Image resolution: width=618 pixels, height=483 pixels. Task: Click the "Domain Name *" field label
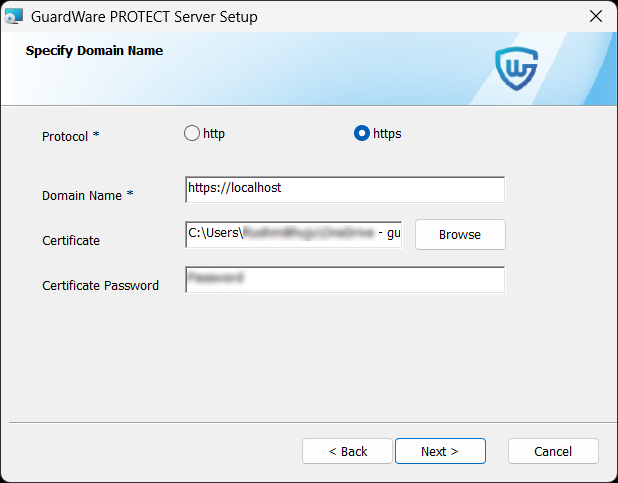pos(82,196)
